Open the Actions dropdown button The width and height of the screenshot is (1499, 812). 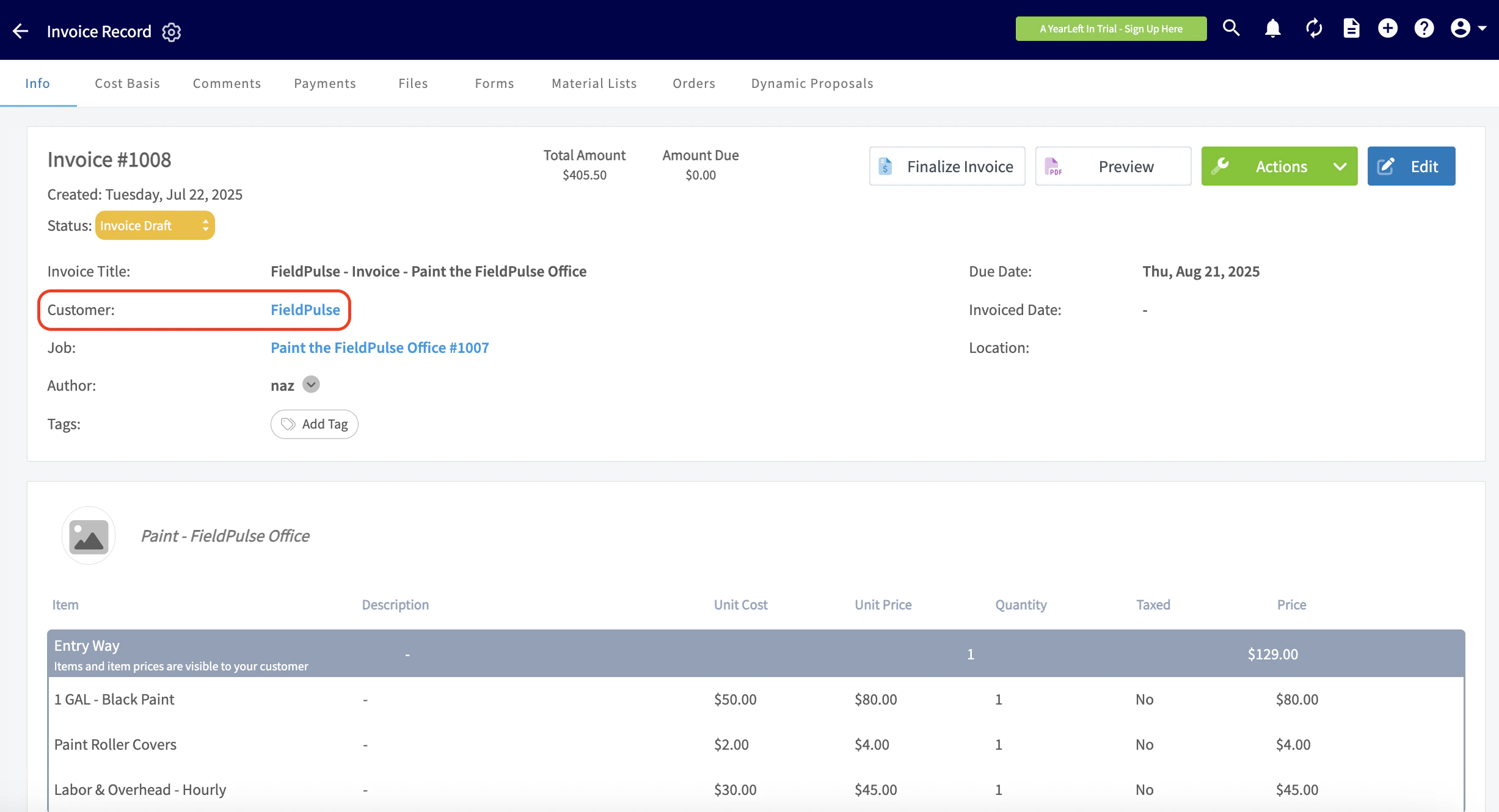(1279, 166)
